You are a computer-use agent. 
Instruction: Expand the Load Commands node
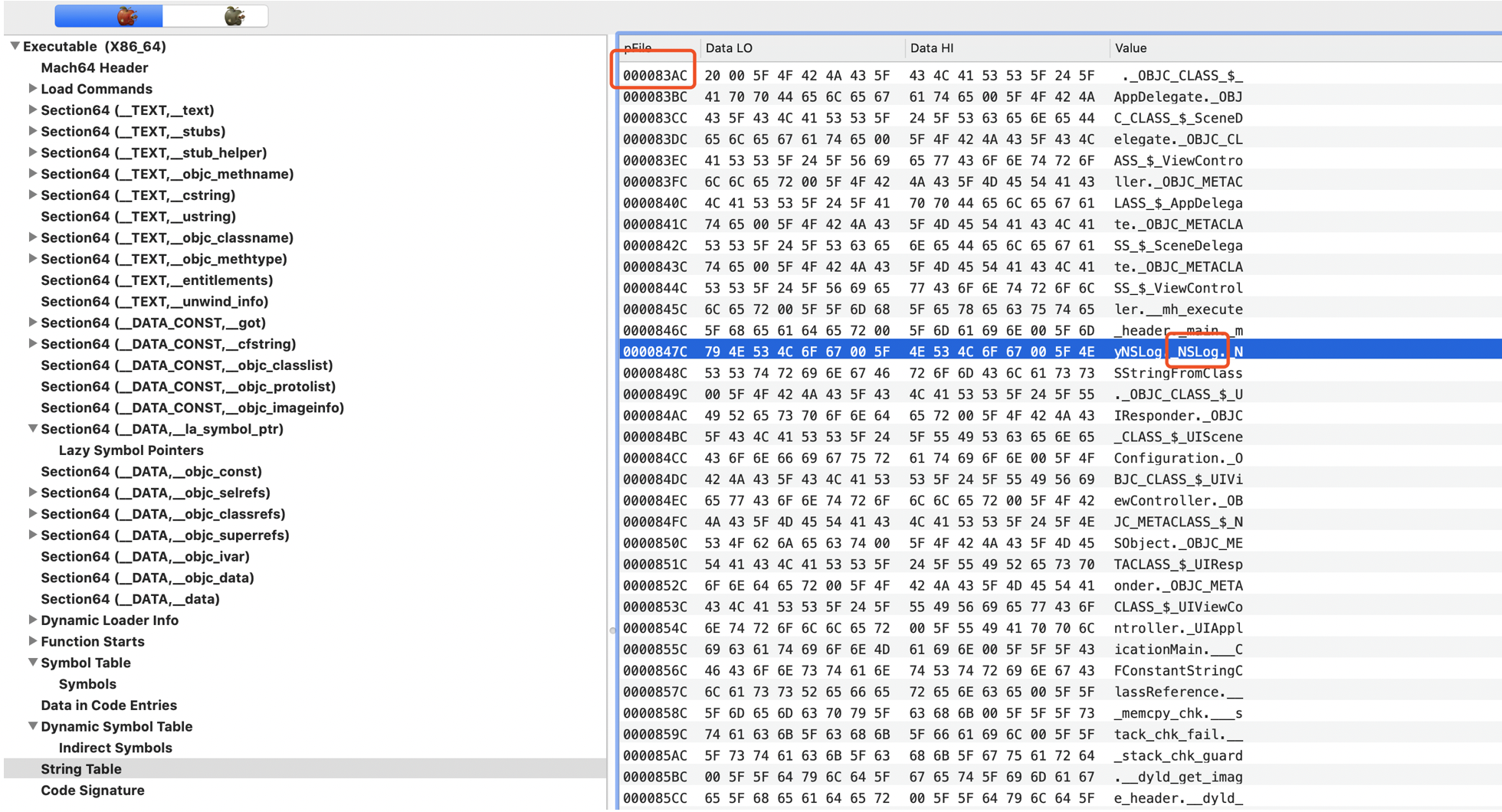tap(32, 89)
